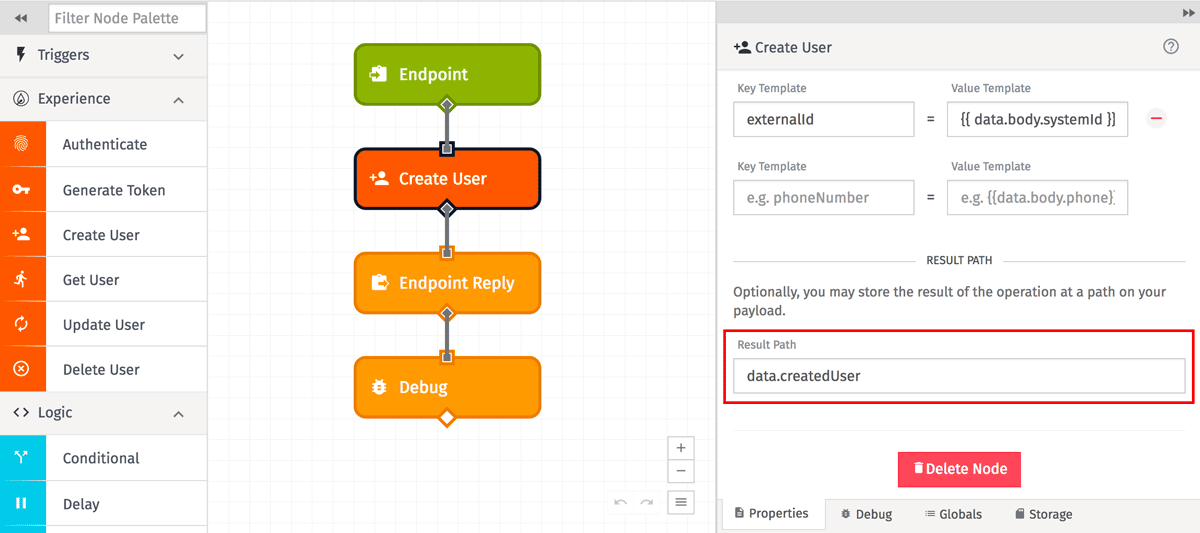This screenshot has height=533, width=1200.
Task: Click the Filter Node Palette search box
Action: (127, 18)
